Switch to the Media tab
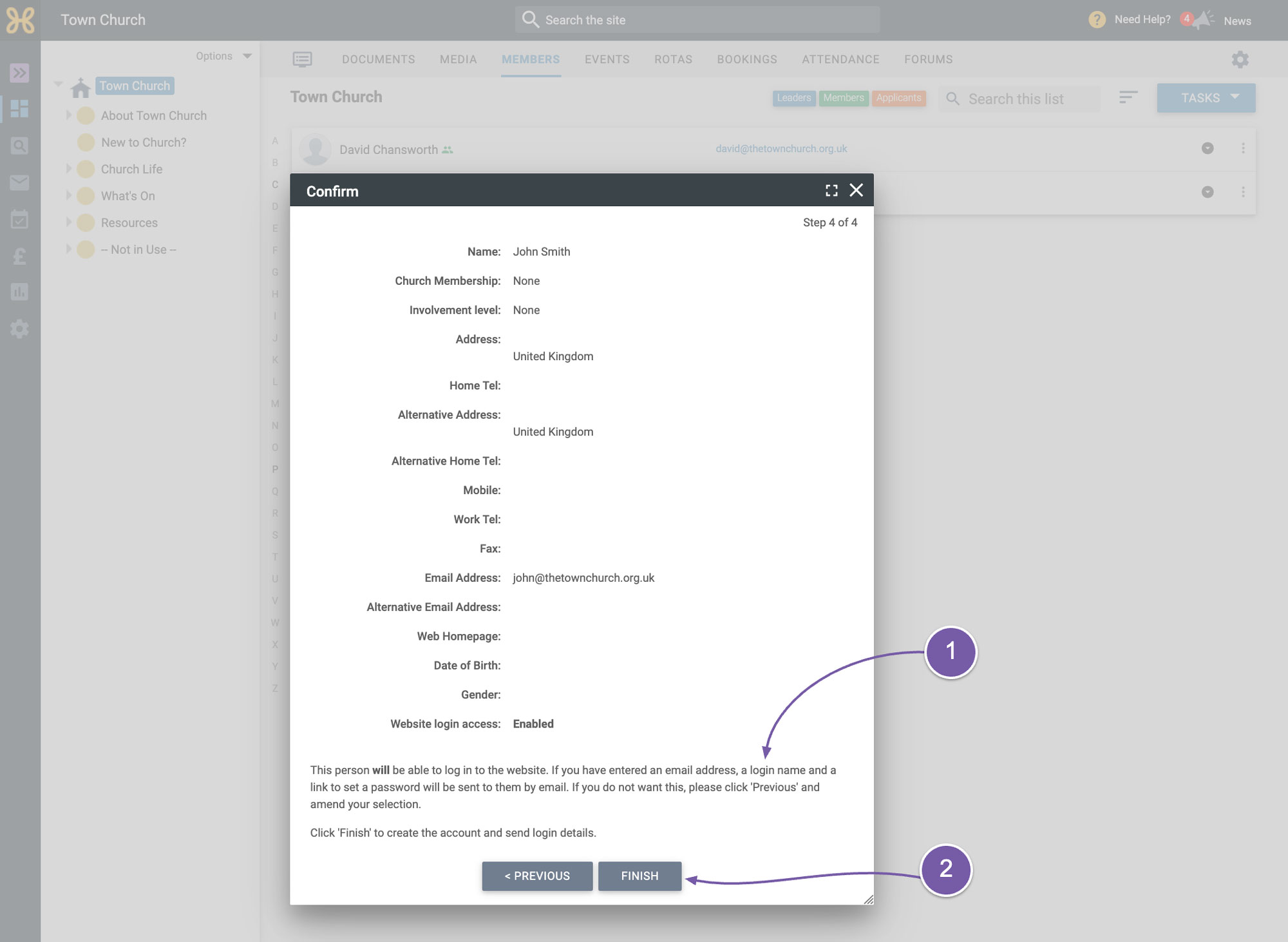1288x942 pixels. (x=459, y=59)
